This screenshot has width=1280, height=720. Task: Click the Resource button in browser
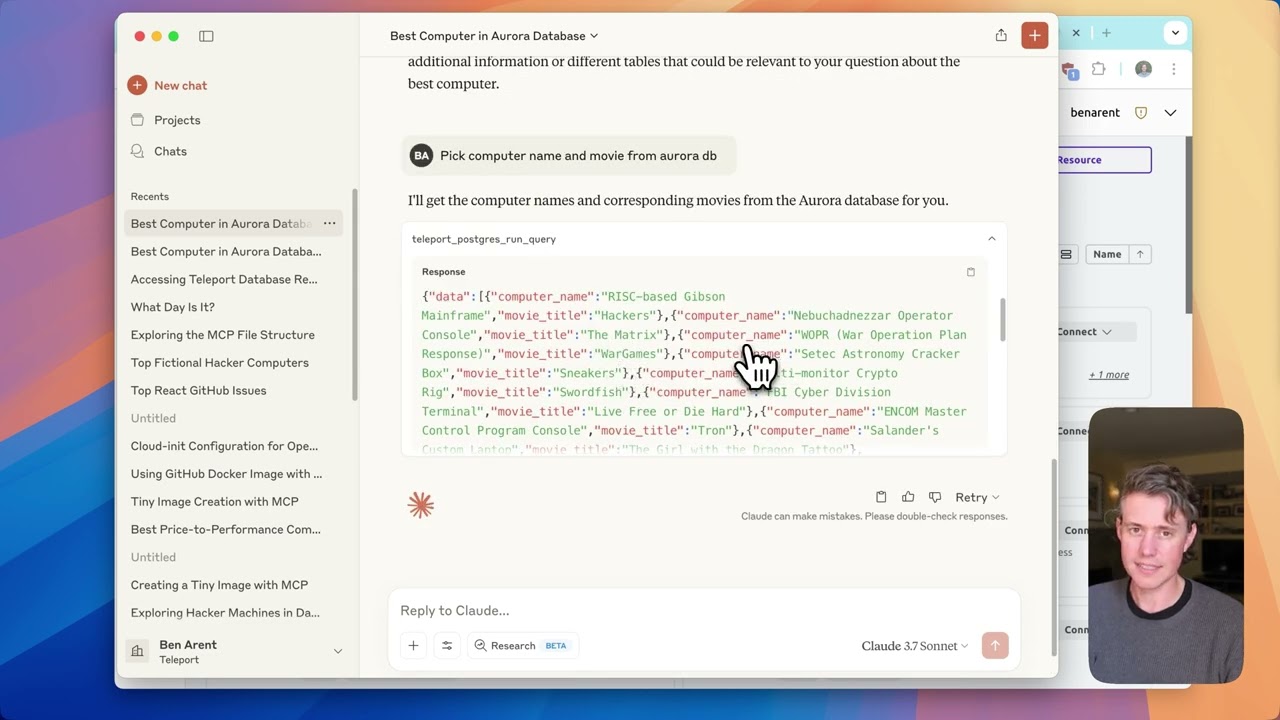point(1104,160)
